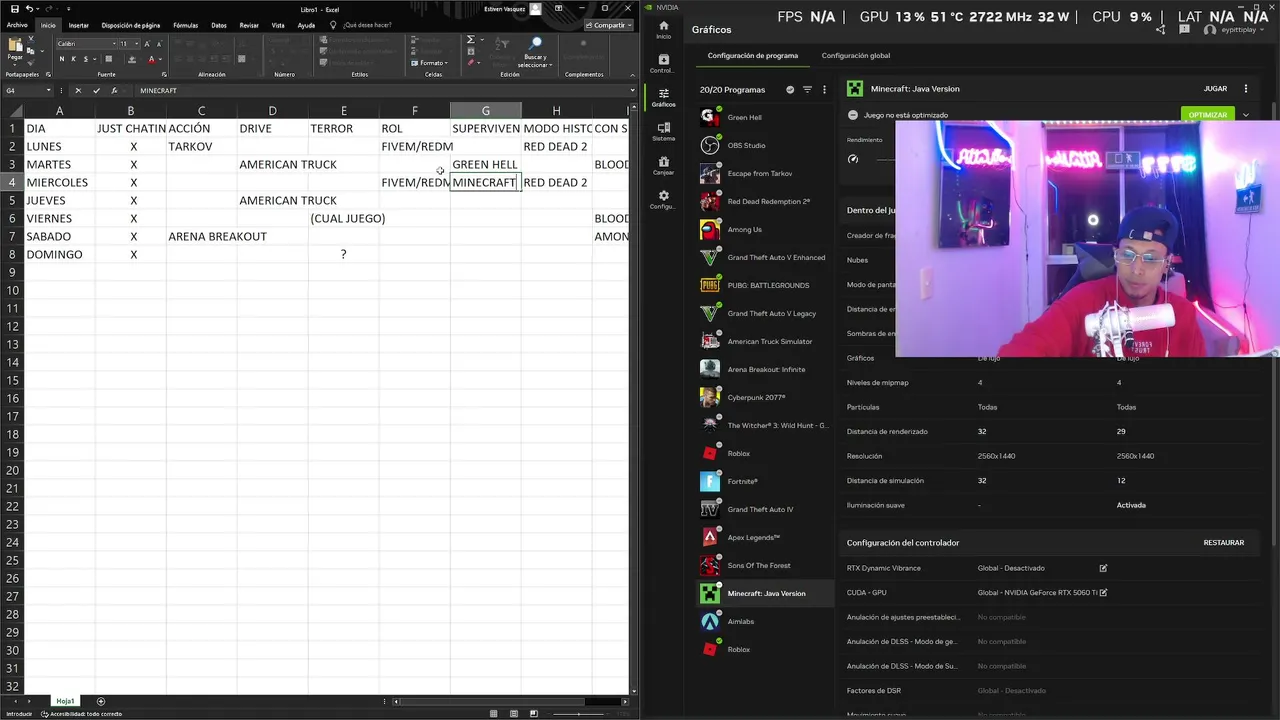
Task: Open the eypittiplay account dropdown
Action: pos(1235,30)
